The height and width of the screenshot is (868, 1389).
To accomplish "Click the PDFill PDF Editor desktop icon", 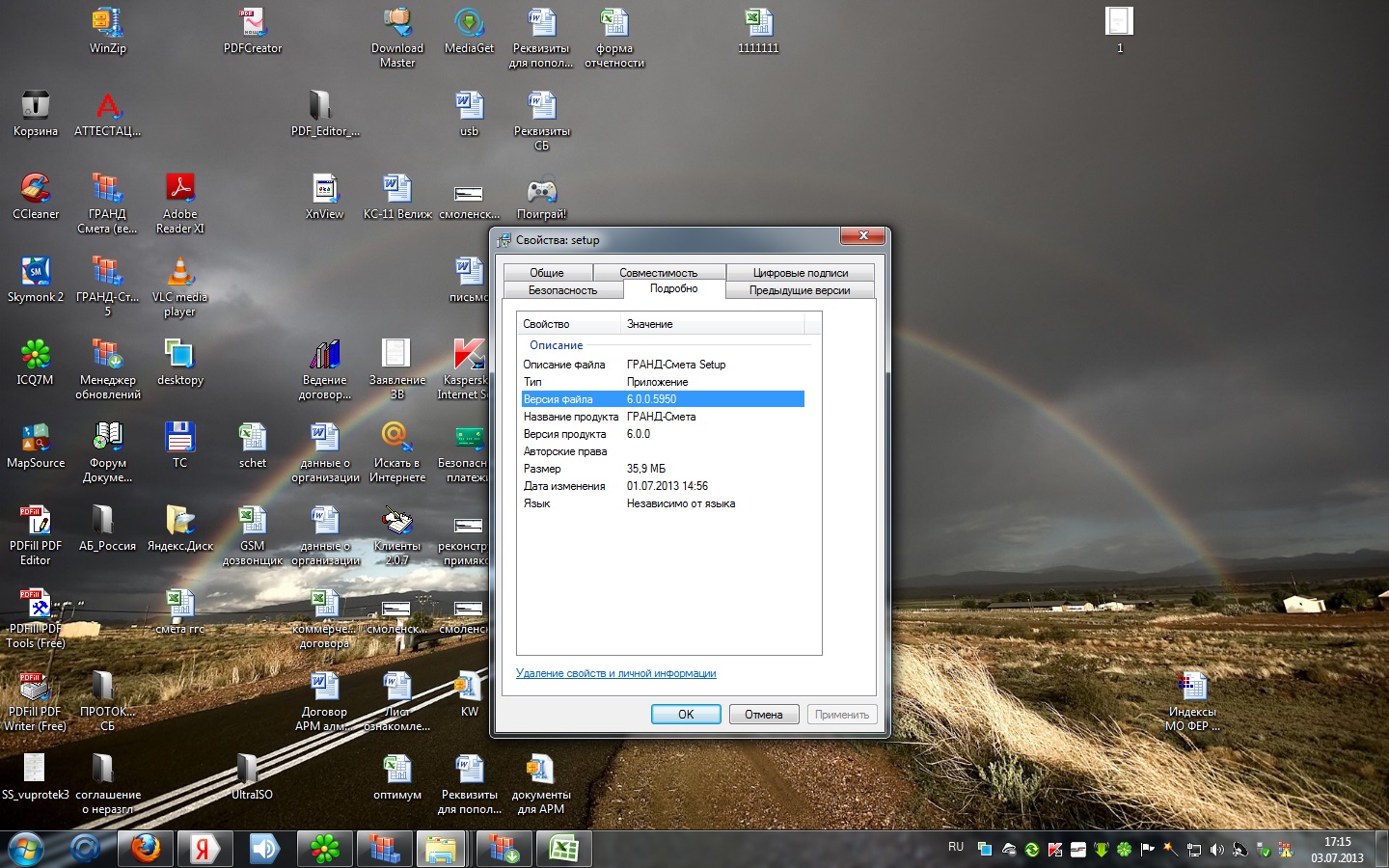I will click(x=36, y=535).
